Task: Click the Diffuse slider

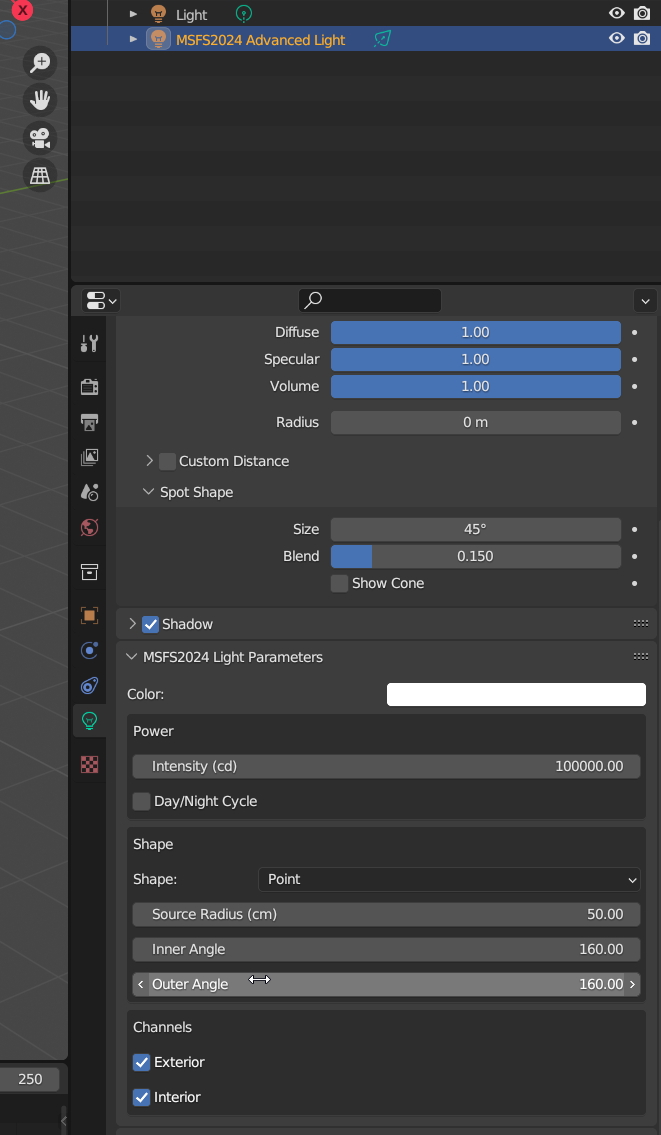Action: coord(476,332)
